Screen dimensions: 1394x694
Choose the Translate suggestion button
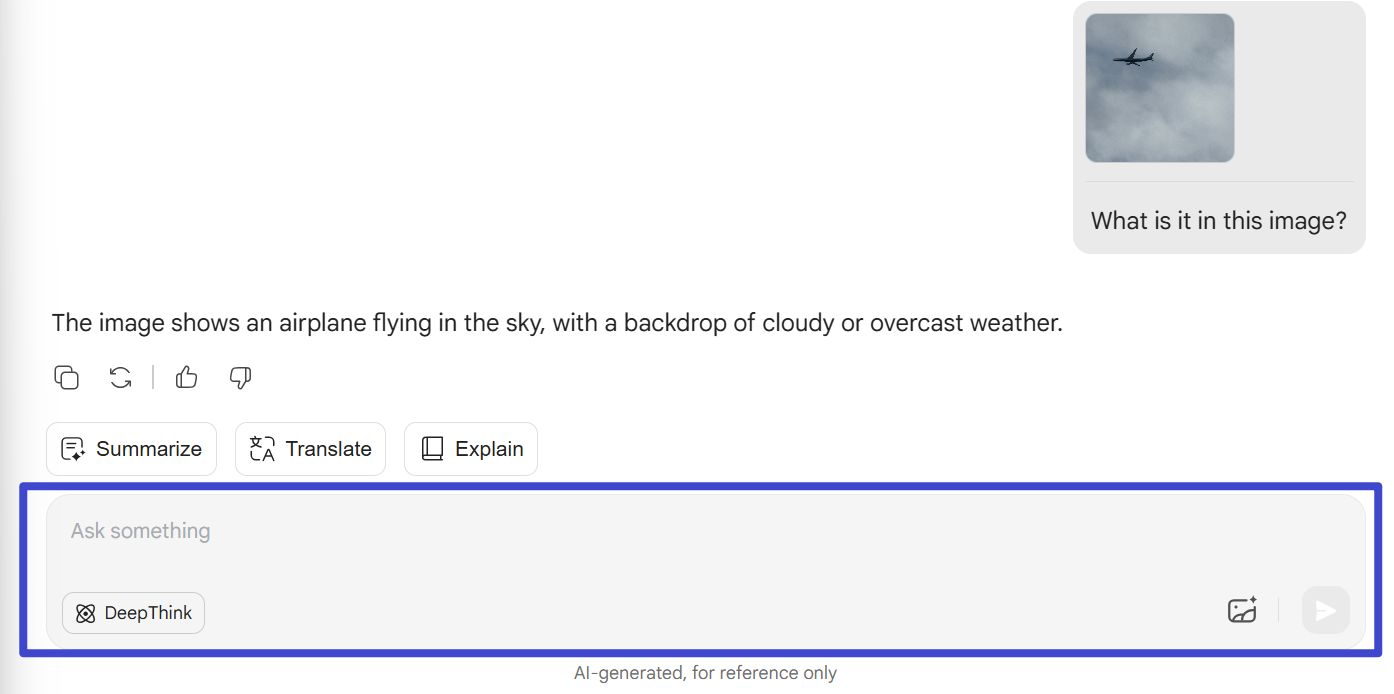[x=310, y=449]
